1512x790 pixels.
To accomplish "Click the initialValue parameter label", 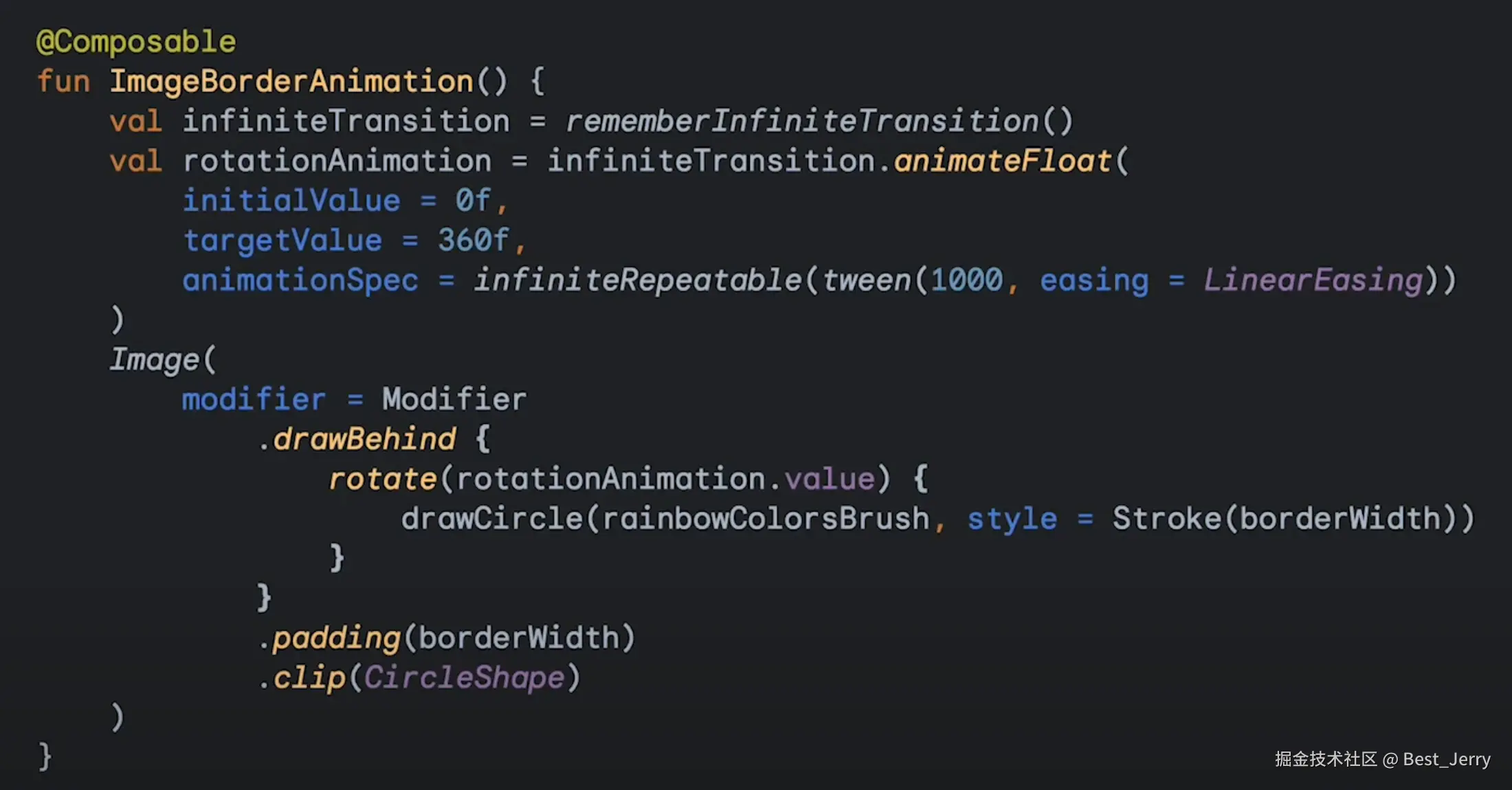I will point(291,201).
